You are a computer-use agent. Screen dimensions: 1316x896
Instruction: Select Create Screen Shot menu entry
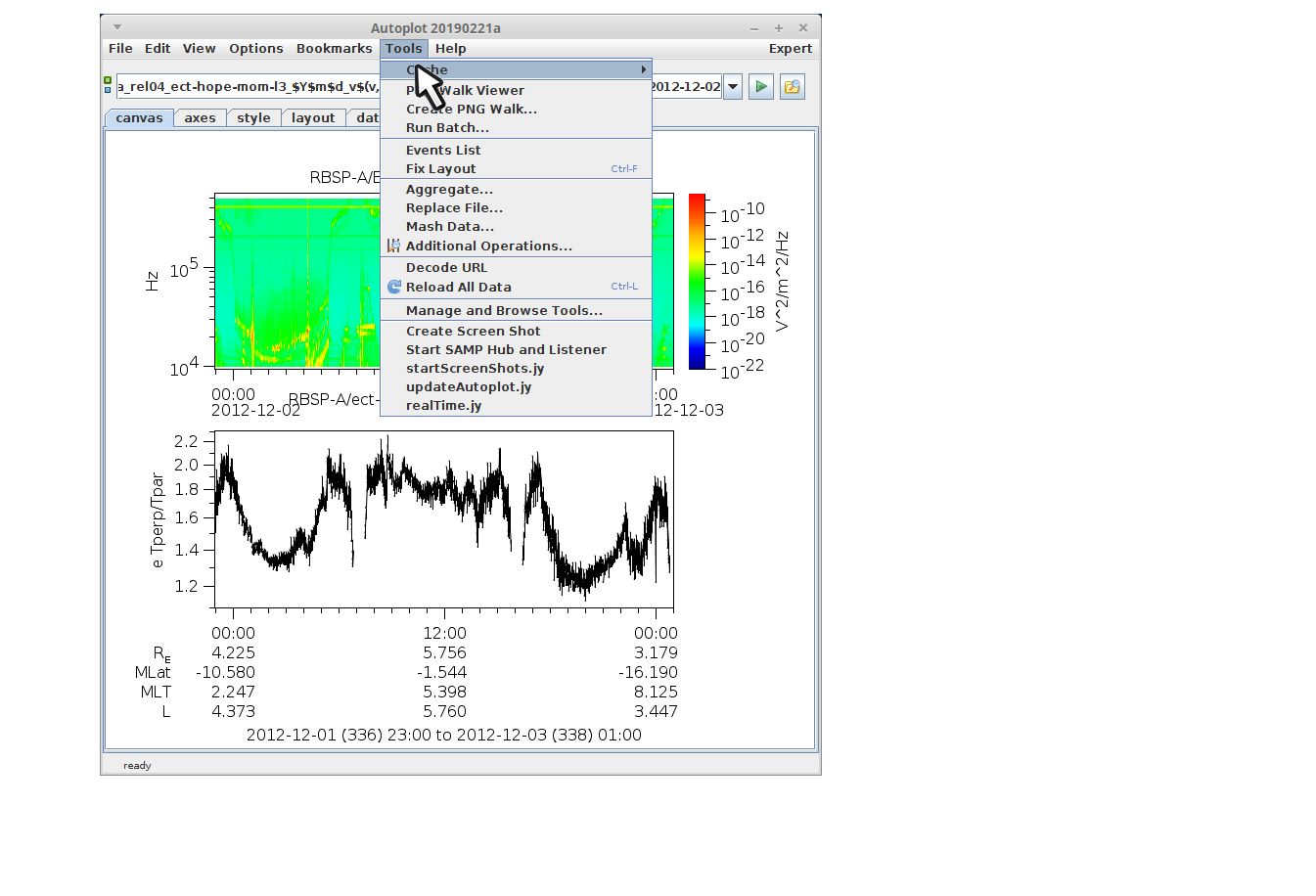[473, 332]
